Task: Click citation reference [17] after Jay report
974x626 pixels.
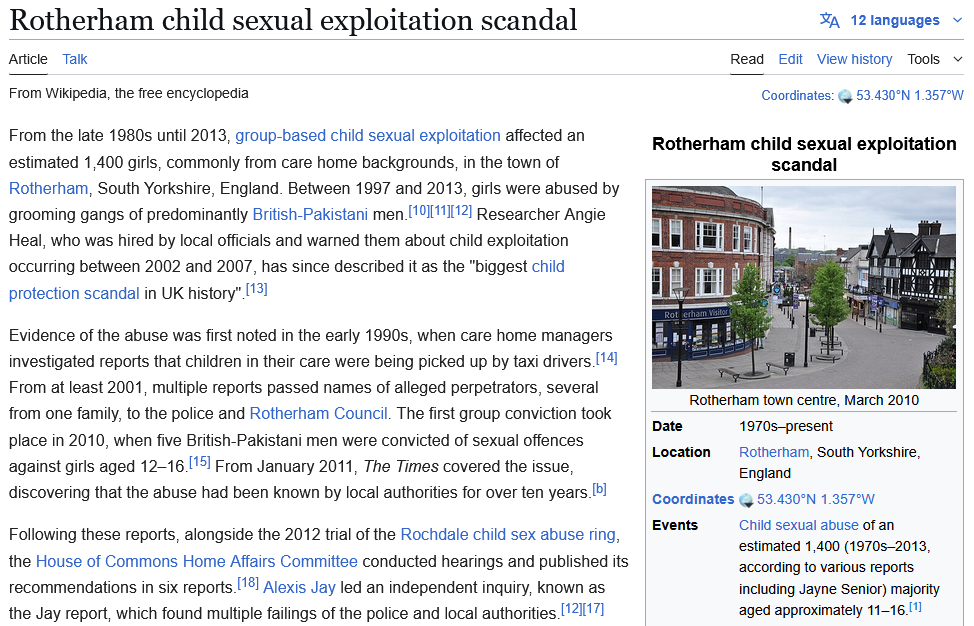Action: tap(593, 609)
